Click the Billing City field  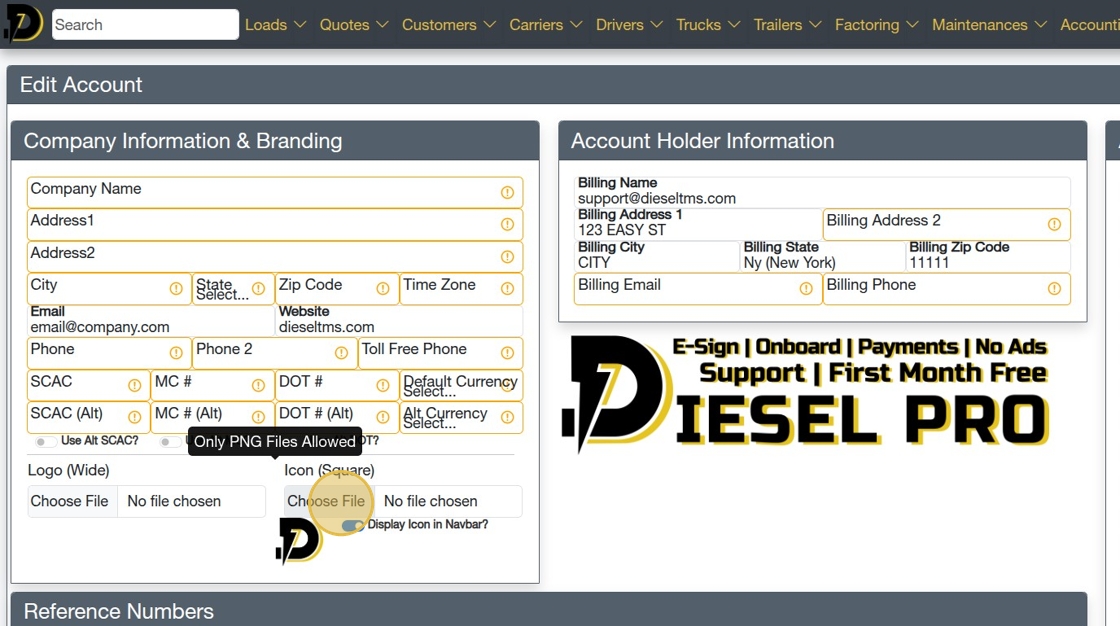tap(656, 256)
